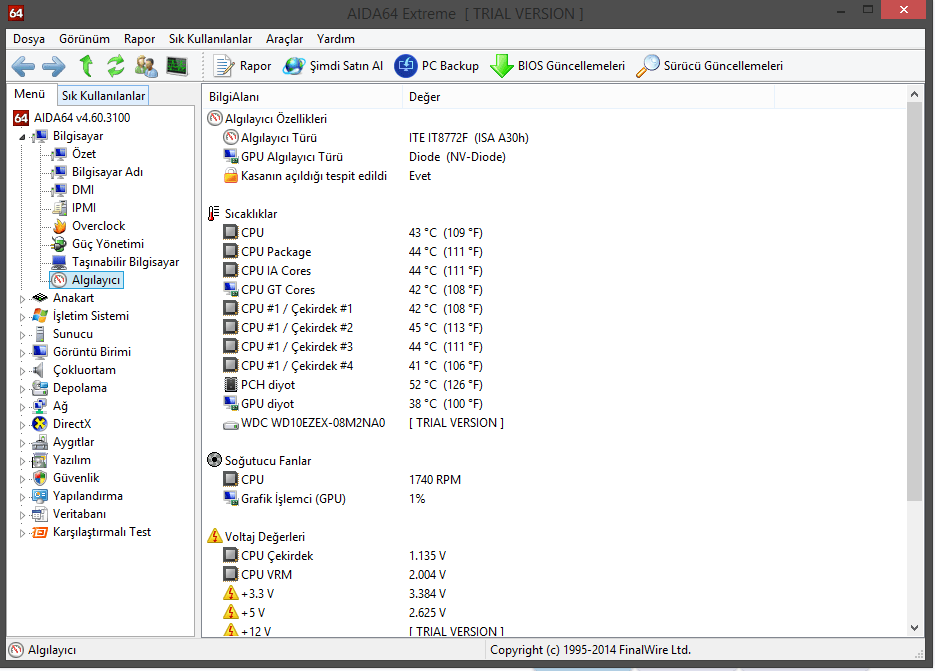Expand the Sunucu tree node
935x671 pixels.
[x=22, y=335]
